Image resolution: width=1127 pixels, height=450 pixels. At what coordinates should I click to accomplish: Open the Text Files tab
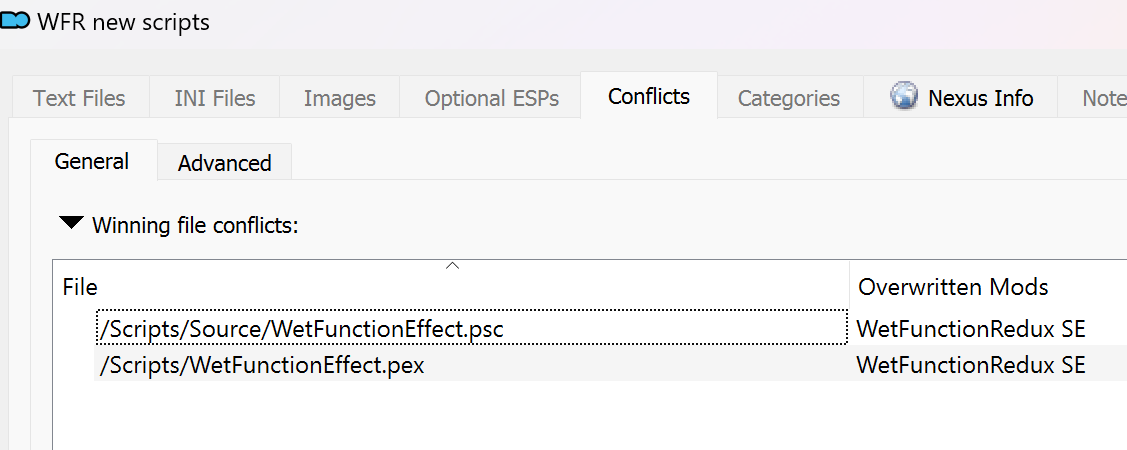click(80, 97)
